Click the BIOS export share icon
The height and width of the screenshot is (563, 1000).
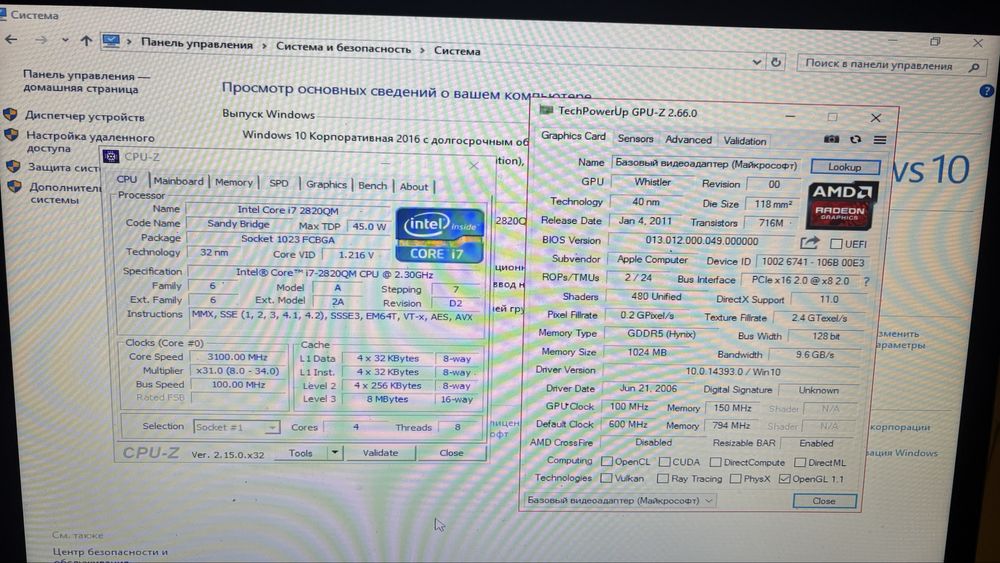pyautogui.click(x=809, y=243)
